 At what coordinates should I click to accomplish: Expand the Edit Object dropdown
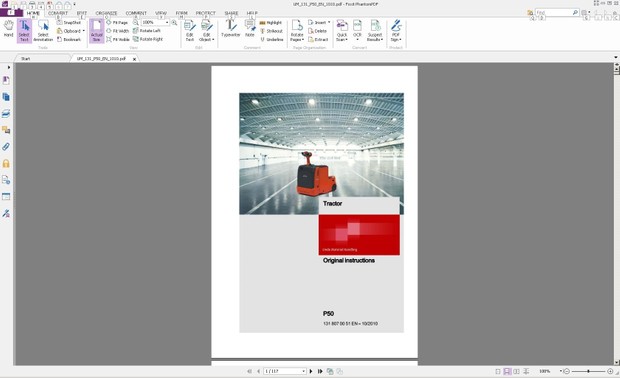[x=206, y=30]
